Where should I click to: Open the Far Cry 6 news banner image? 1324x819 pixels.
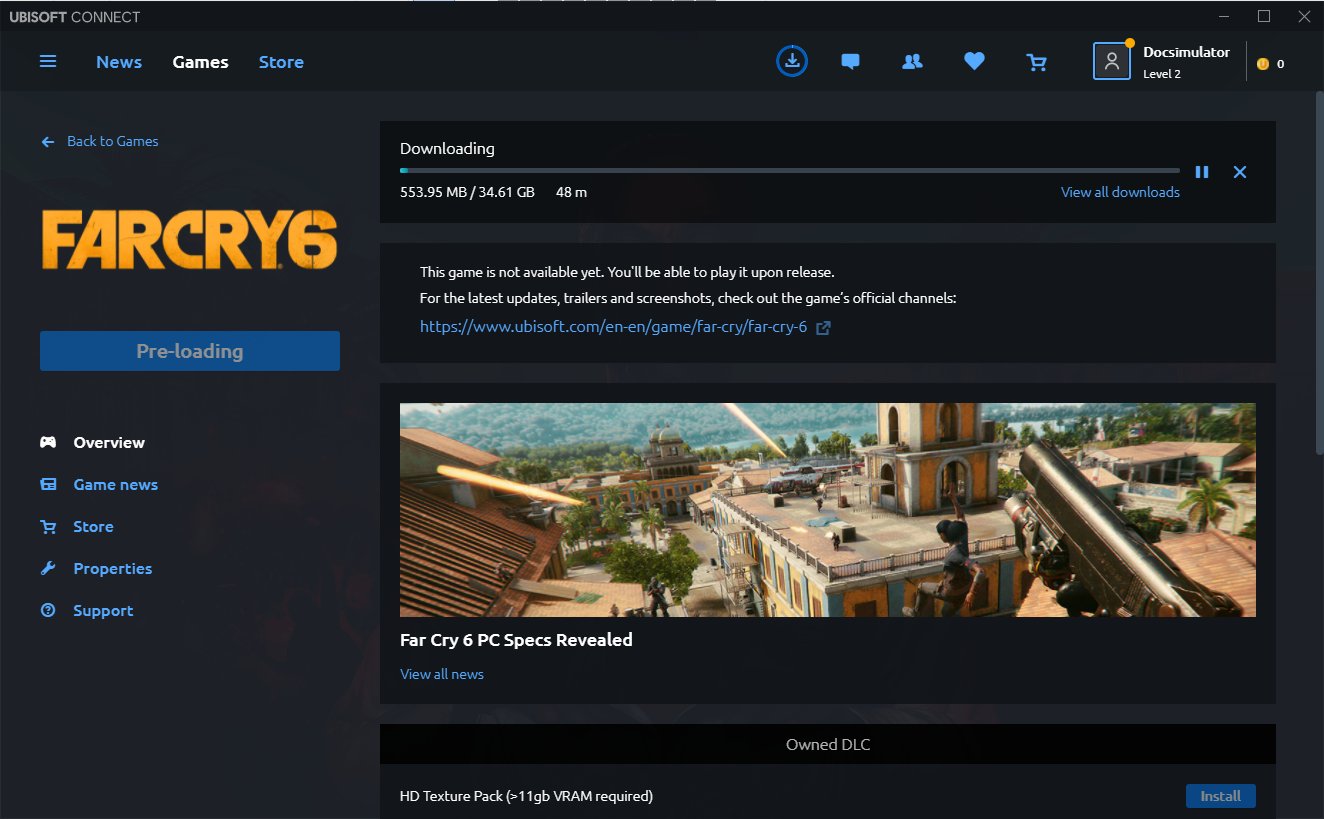point(828,510)
